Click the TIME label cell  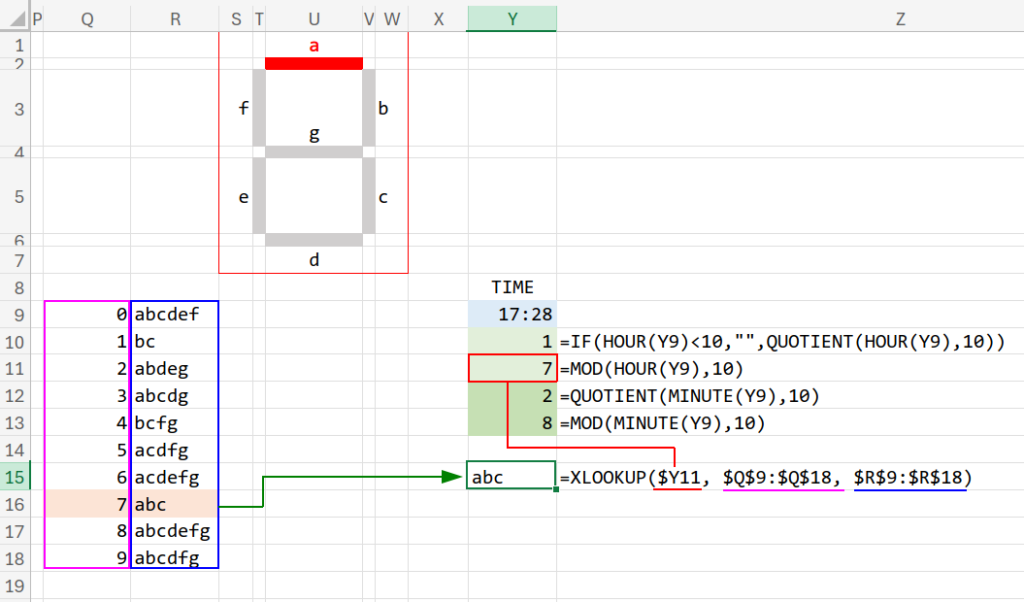pyautogui.click(x=512, y=287)
